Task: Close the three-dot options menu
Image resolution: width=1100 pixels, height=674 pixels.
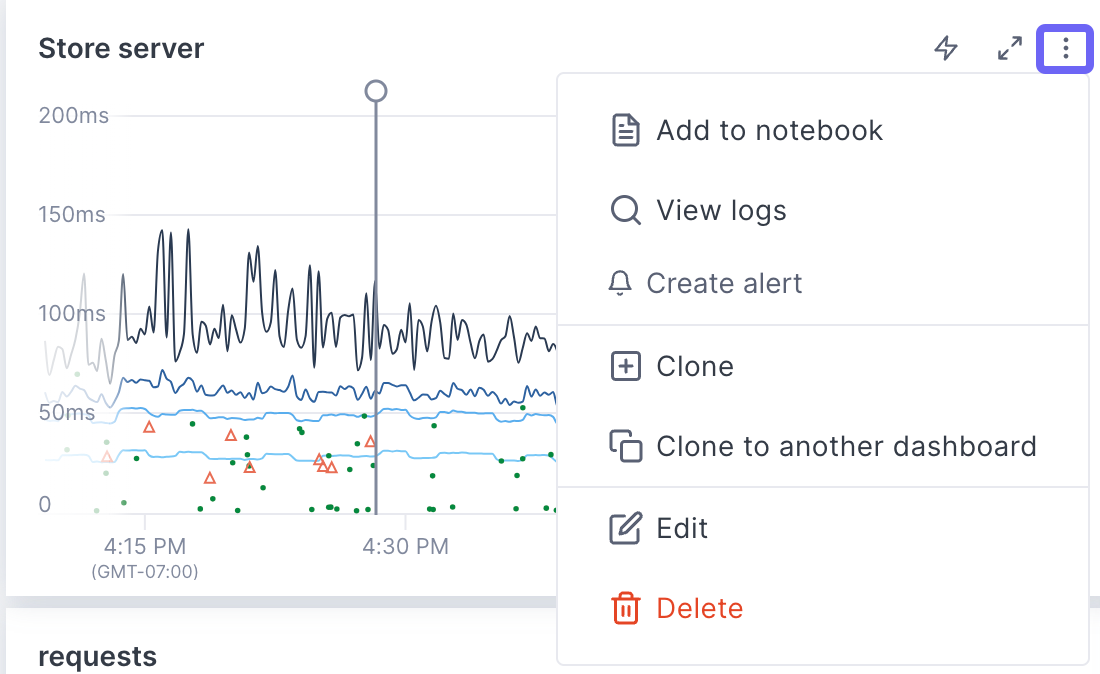Action: coord(1066,48)
